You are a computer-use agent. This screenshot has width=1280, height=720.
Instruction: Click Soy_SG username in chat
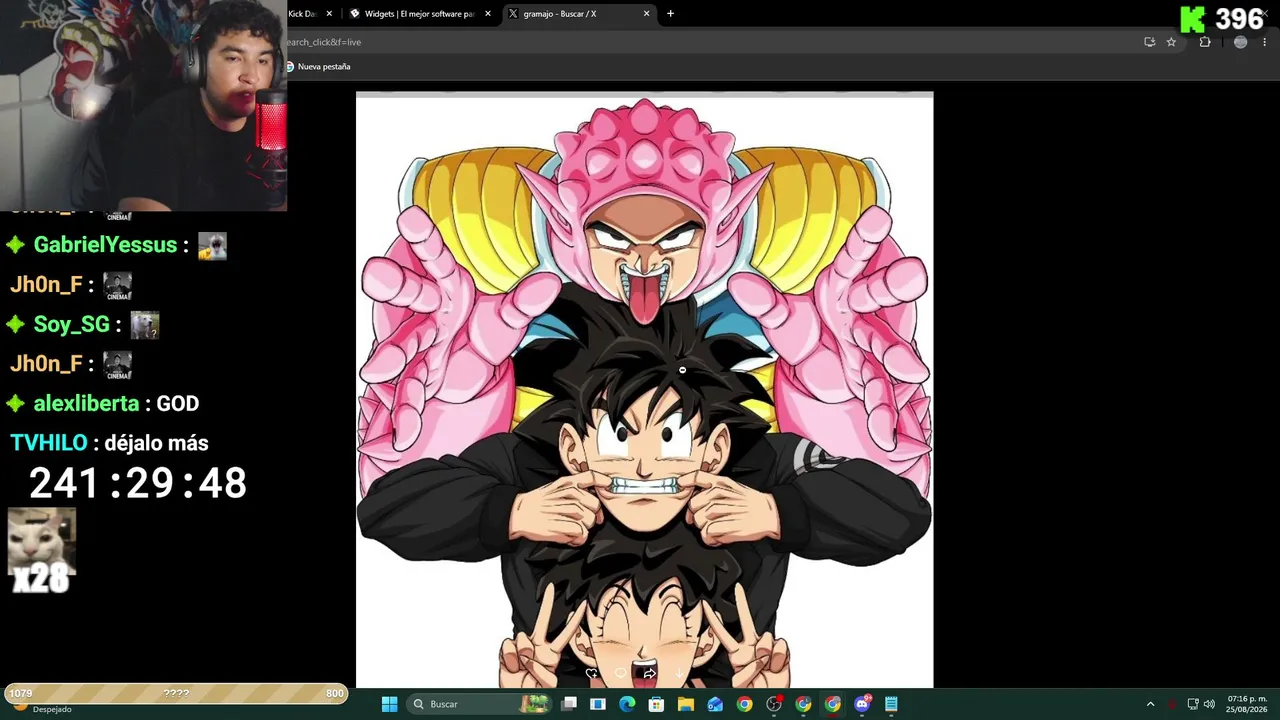[72, 325]
